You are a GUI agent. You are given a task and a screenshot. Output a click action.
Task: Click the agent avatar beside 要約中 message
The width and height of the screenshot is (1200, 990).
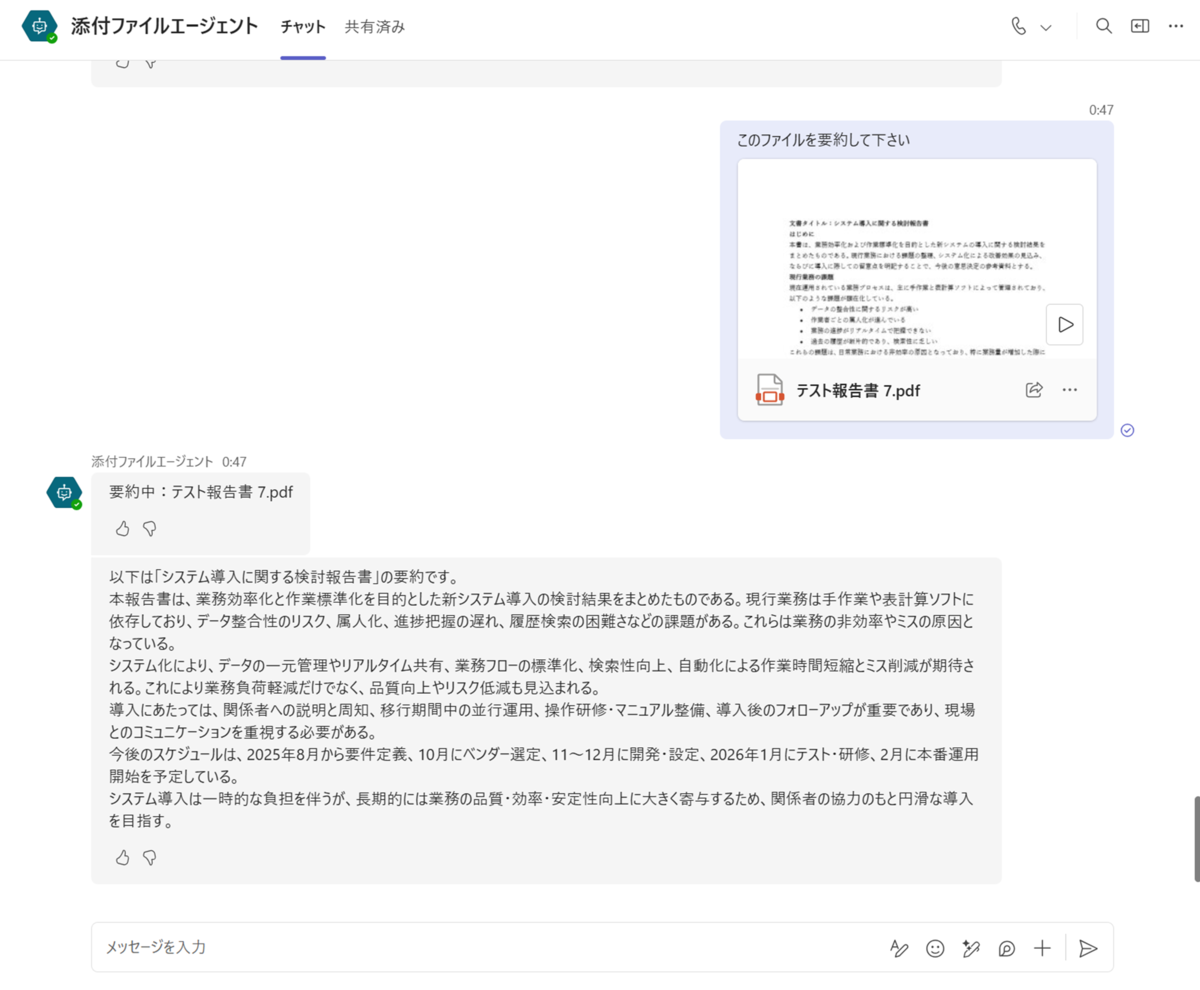(64, 492)
